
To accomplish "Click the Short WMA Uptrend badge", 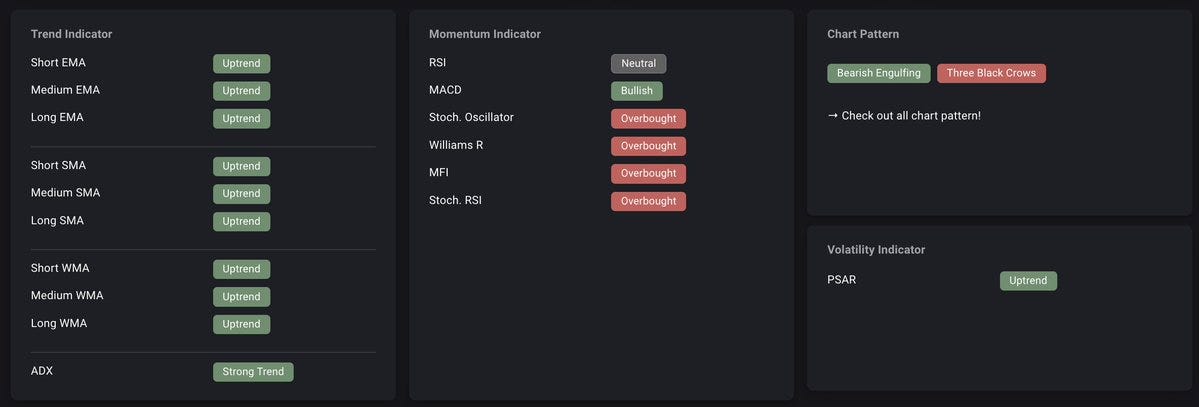I will coord(242,269).
